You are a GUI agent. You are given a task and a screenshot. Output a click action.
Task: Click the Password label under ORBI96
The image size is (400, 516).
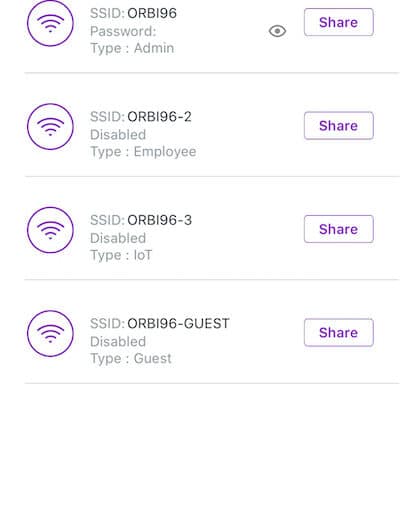coord(123,31)
